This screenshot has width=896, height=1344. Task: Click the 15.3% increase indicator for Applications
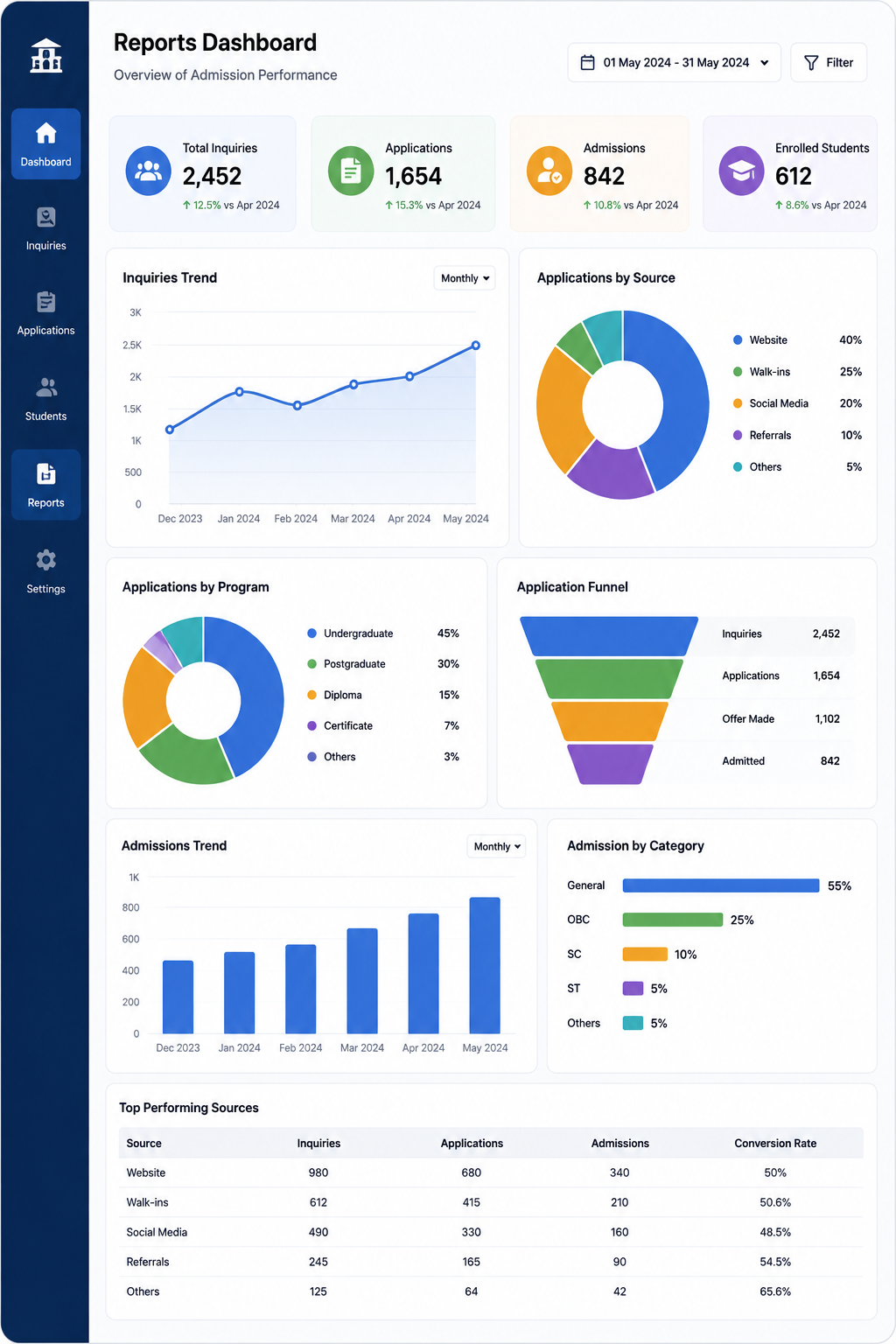pos(403,205)
